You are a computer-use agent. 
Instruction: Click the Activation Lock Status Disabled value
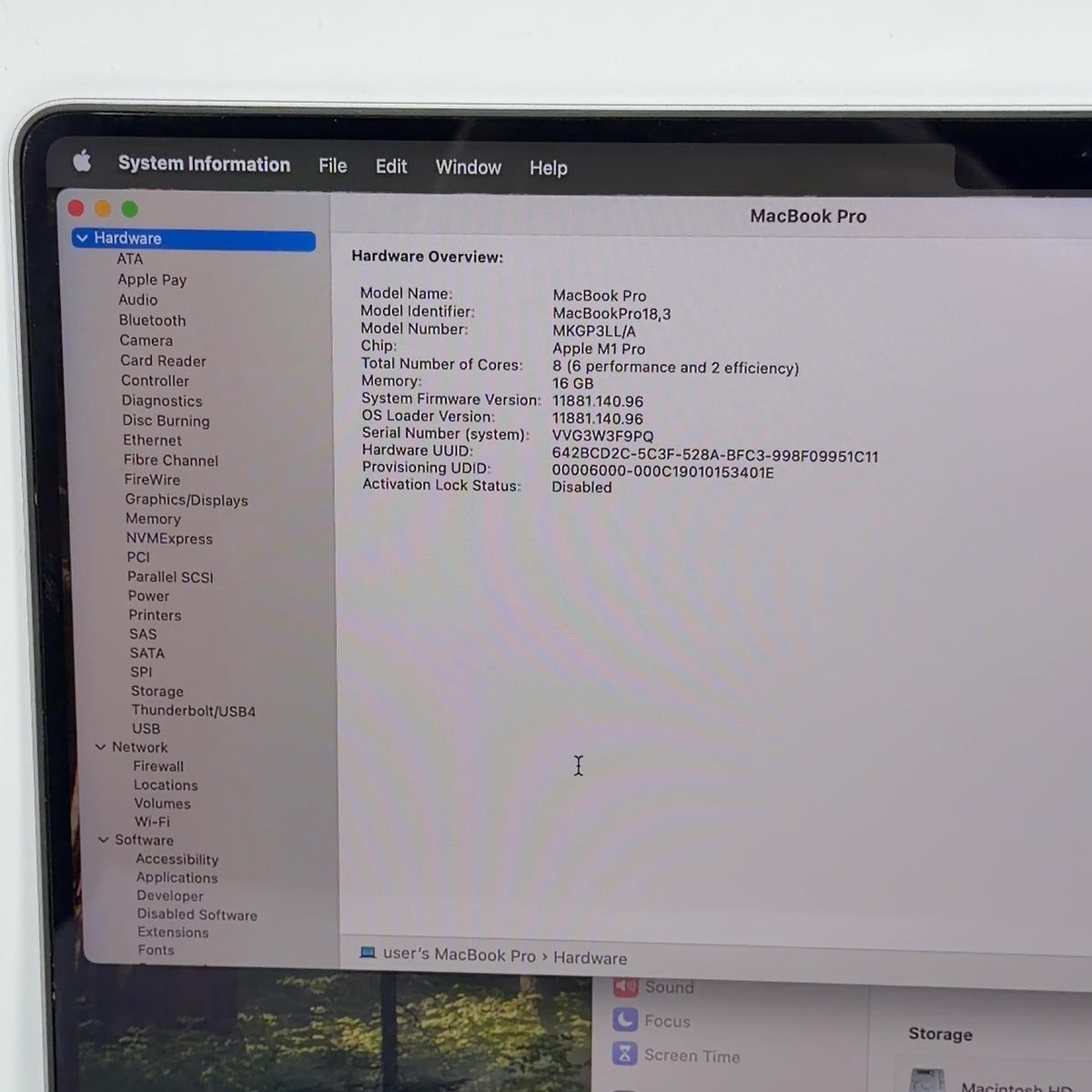point(581,487)
